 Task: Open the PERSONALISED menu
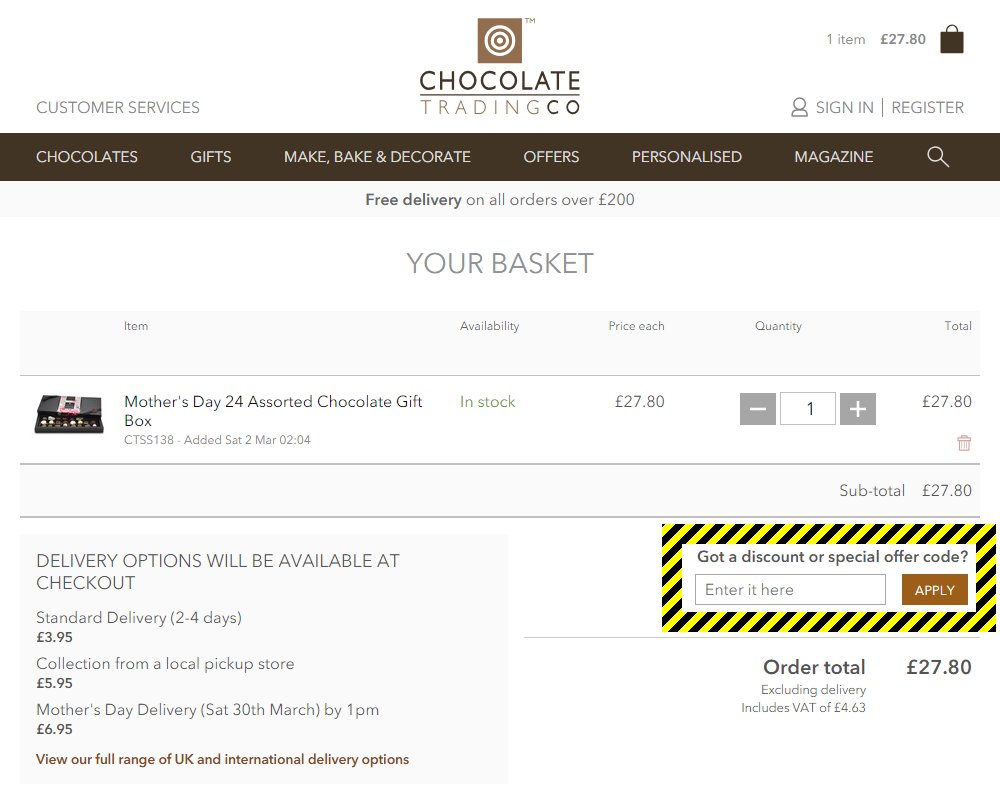pos(687,156)
